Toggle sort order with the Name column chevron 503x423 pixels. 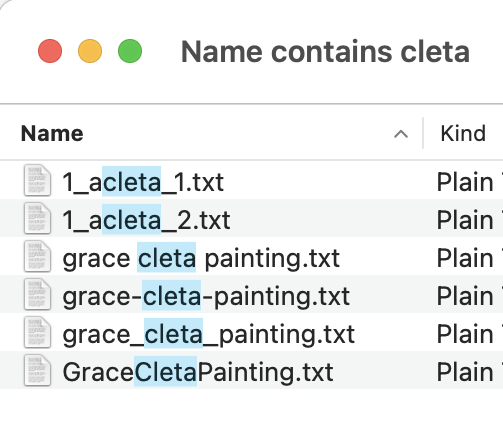[401, 134]
